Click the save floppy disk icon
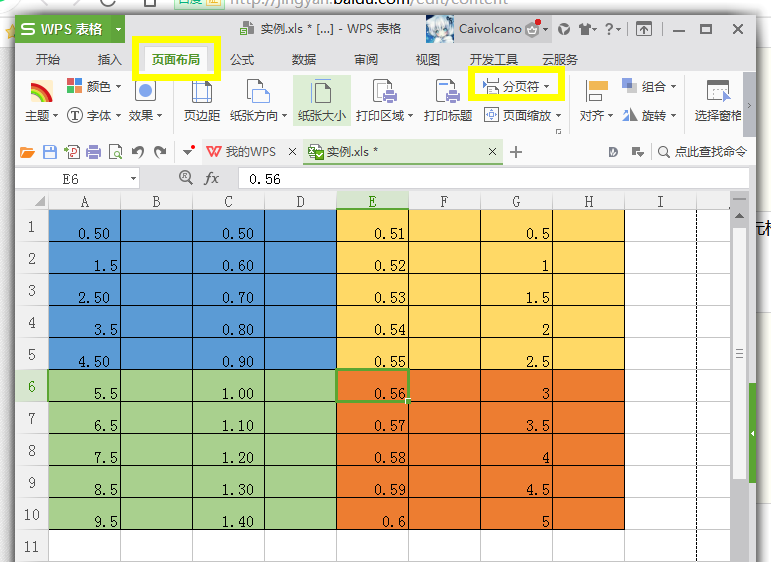 coord(50,152)
